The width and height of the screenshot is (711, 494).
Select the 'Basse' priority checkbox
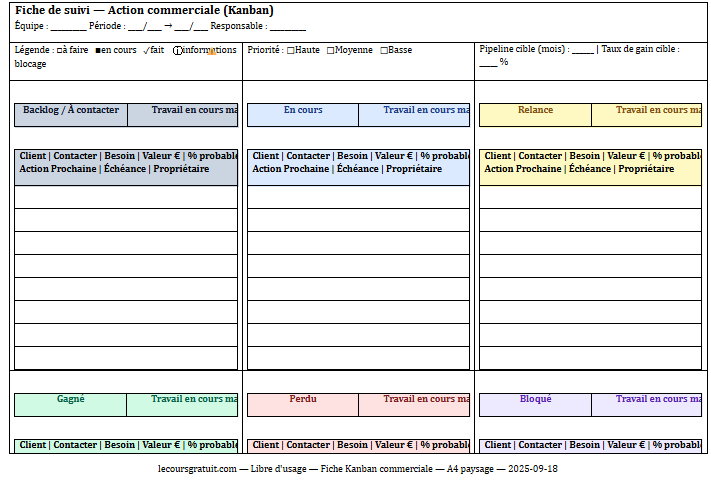click(x=384, y=50)
